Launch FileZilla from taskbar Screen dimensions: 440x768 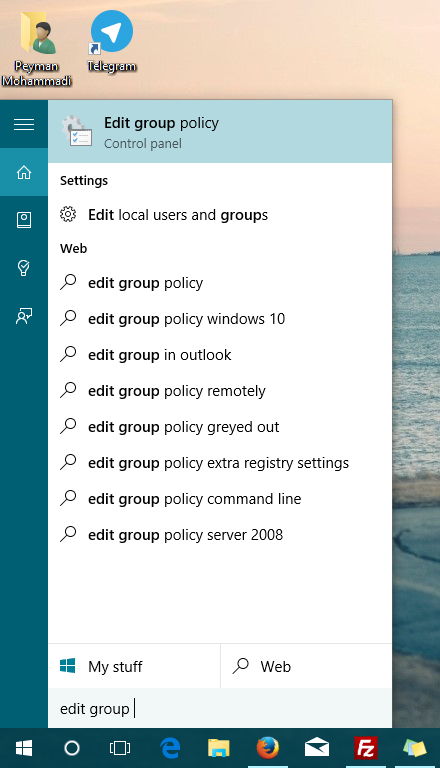[x=366, y=748]
